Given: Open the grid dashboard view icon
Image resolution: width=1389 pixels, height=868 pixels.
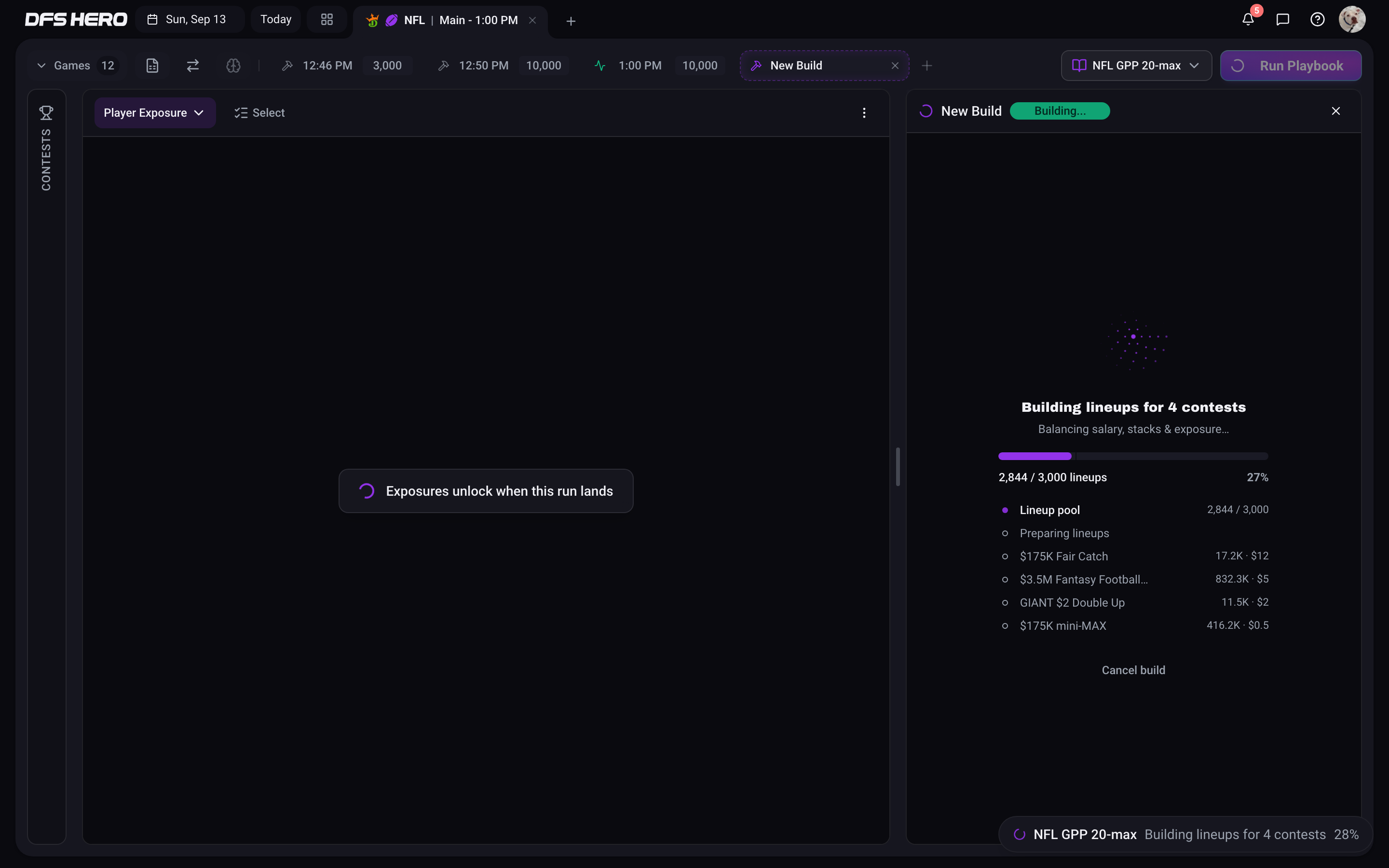Looking at the screenshot, I should tap(327, 19).
